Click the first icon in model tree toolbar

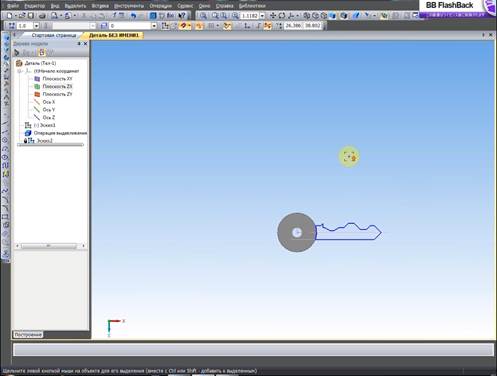point(16,52)
